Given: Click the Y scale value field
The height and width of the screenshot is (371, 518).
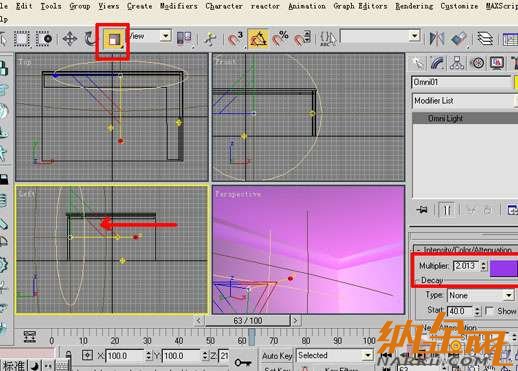Looking at the screenshot, I should tap(181, 356).
